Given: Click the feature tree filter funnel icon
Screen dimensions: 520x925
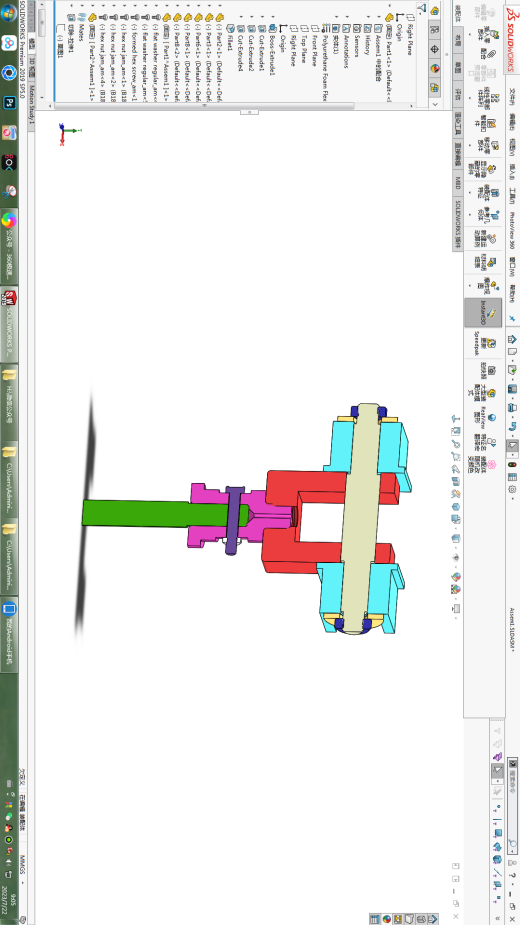Looking at the screenshot, I should 421,7.
